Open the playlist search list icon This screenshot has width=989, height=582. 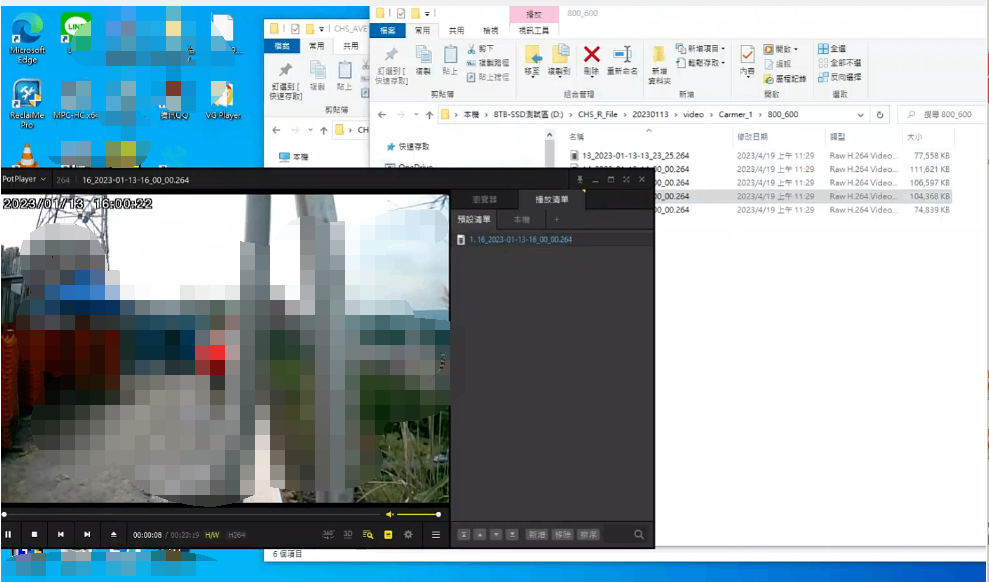click(368, 534)
